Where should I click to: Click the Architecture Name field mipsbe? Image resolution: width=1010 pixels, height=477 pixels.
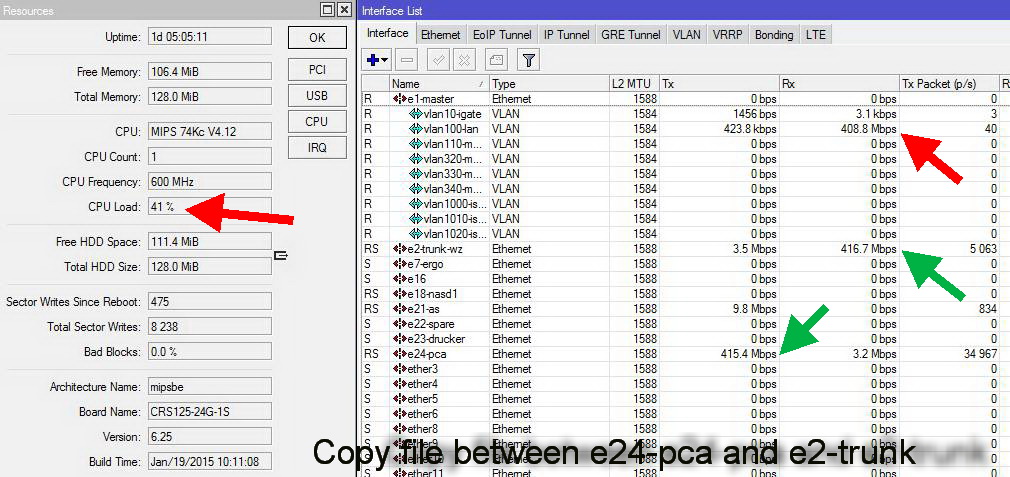pos(209,387)
